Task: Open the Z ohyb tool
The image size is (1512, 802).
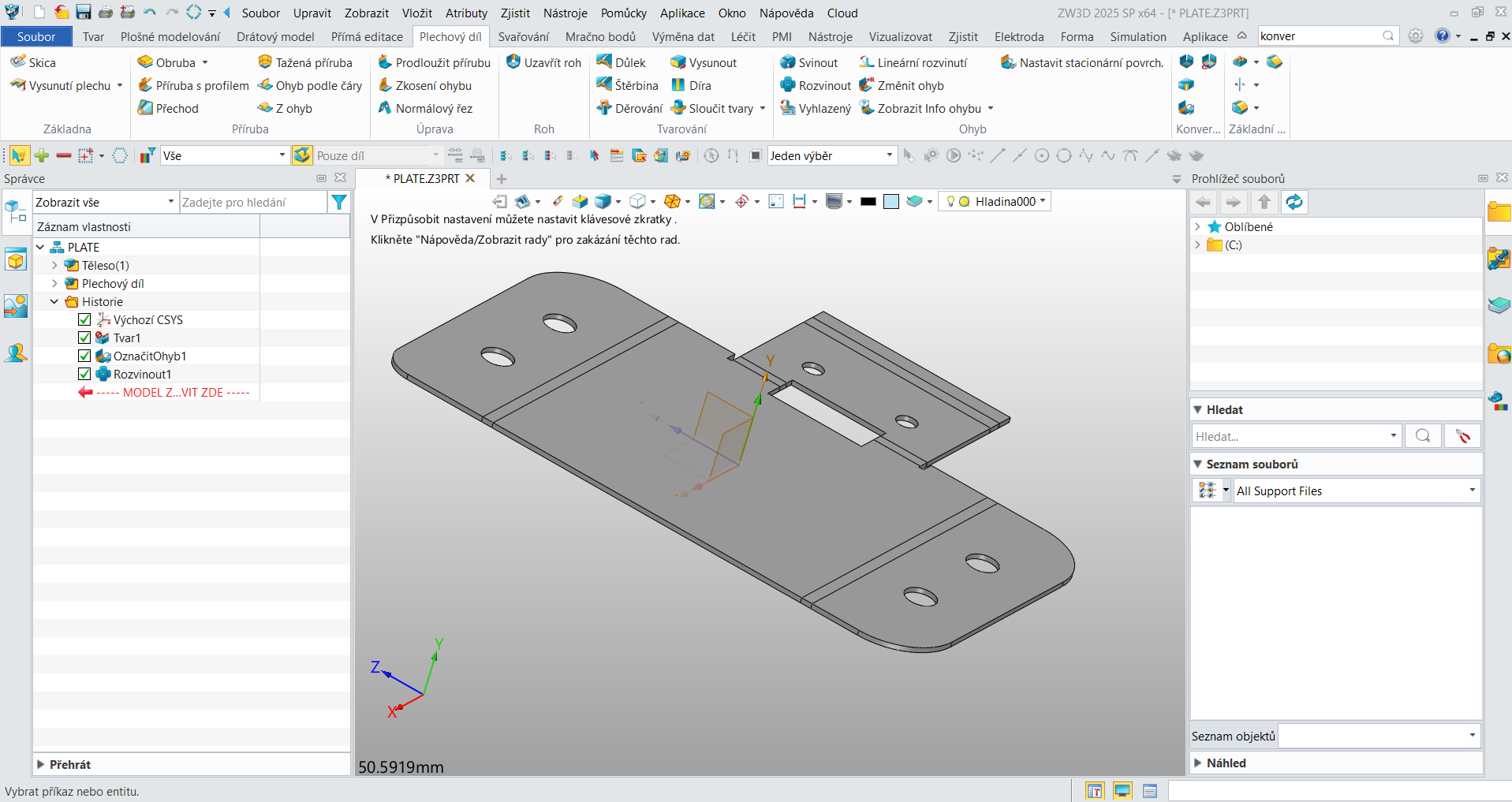Action: 285,108
